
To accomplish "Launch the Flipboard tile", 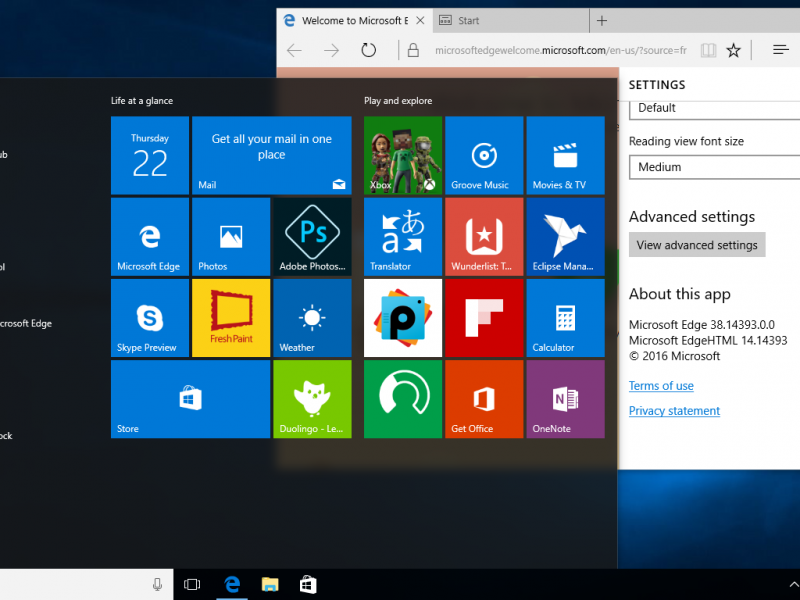I will point(484,318).
